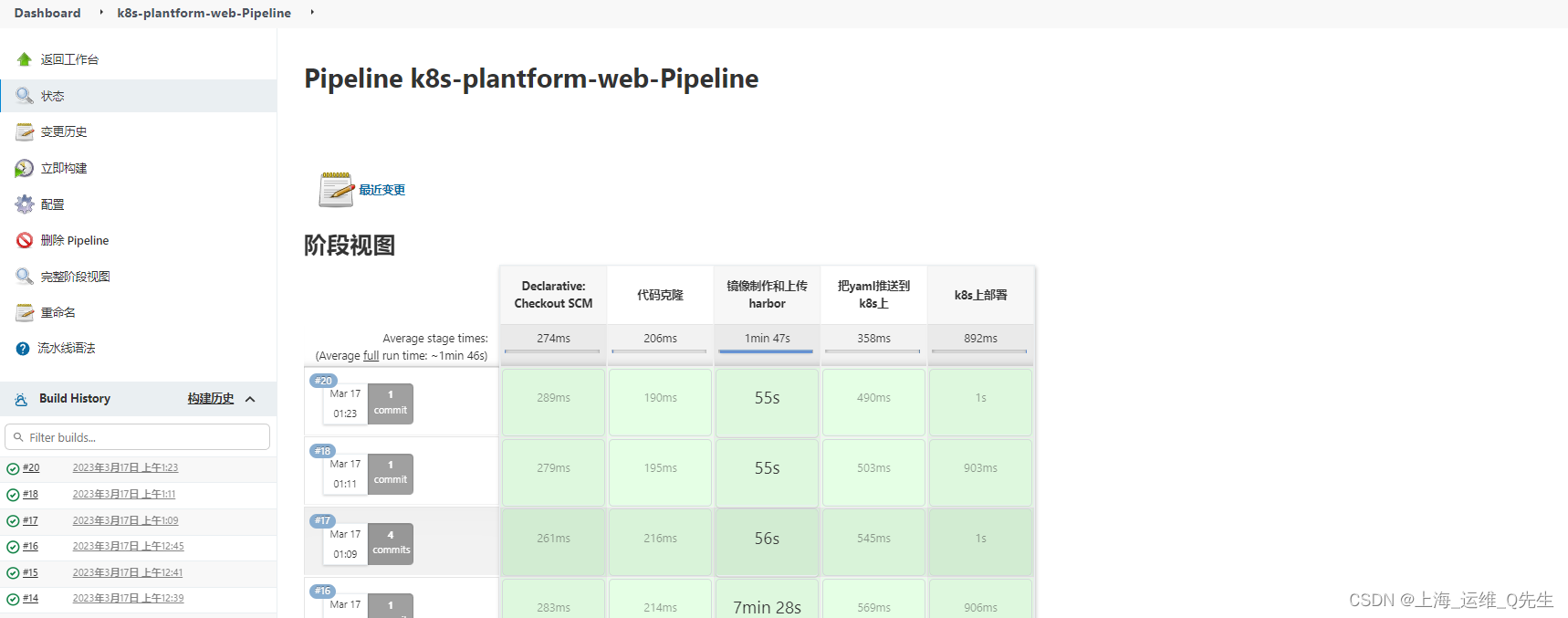The width and height of the screenshot is (1568, 618).
Task: Open build #20 link in history
Action: point(31,468)
